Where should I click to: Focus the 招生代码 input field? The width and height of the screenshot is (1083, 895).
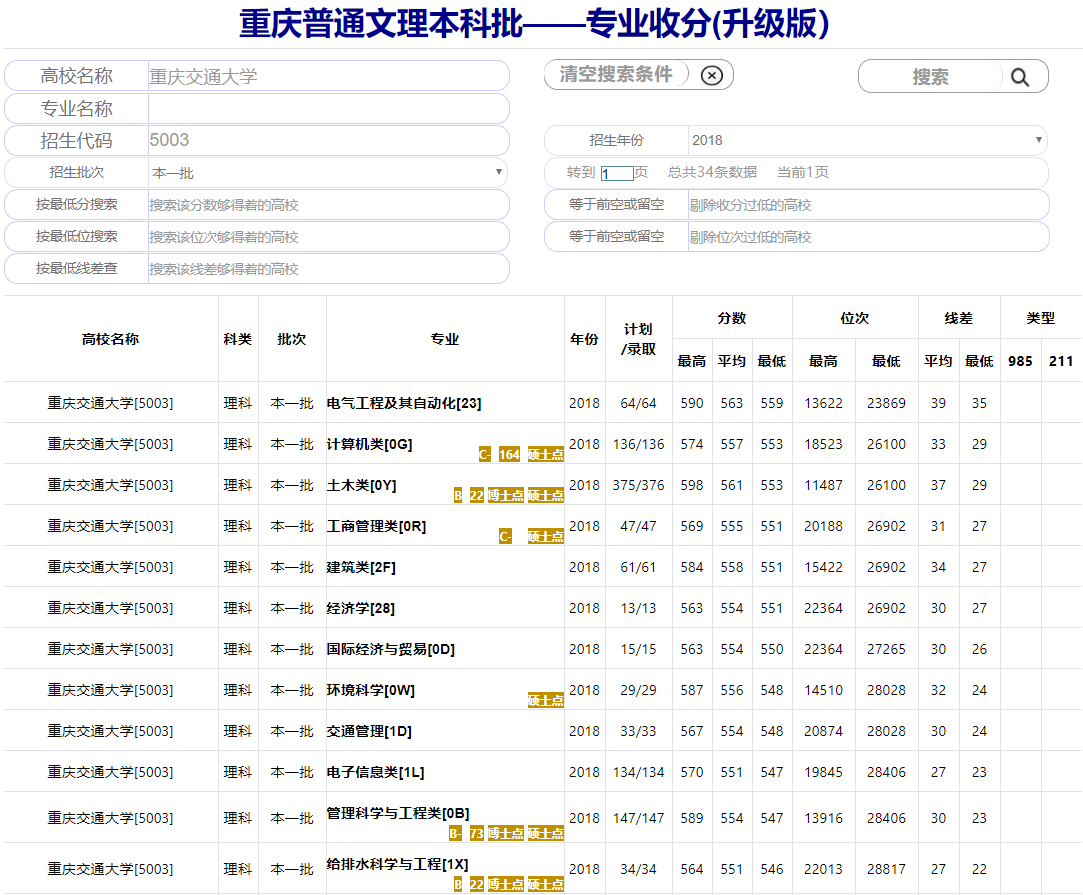(x=328, y=140)
